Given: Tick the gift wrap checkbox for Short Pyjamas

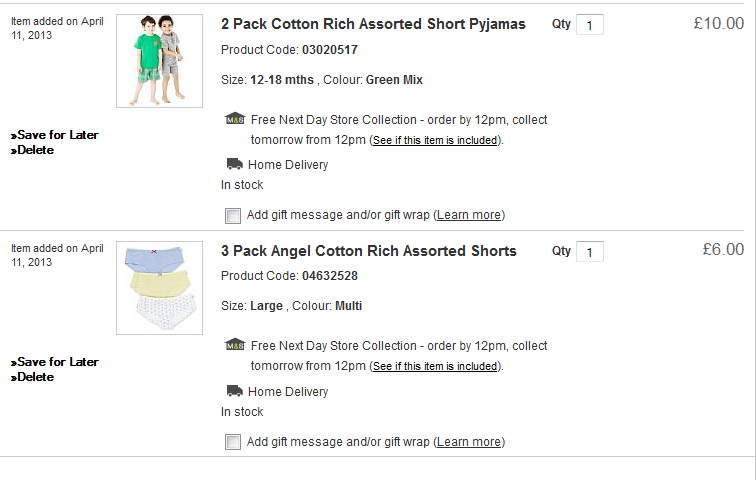Looking at the screenshot, I should point(233,215).
